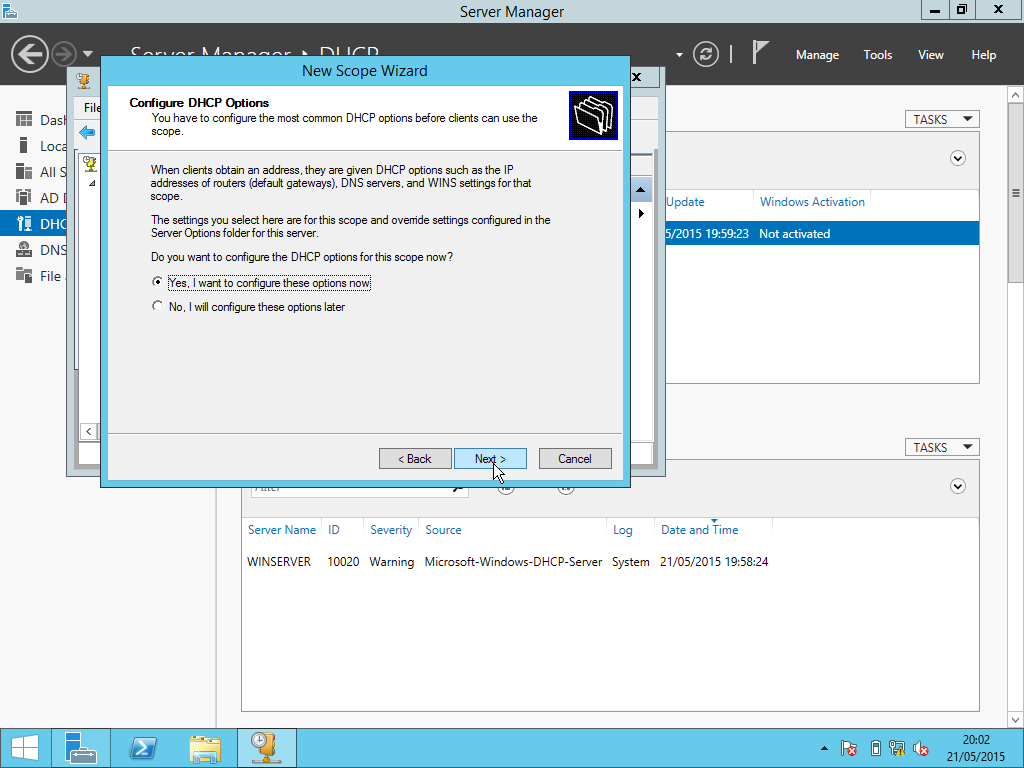Show hidden tray icons arrow
1024x768 pixels.
pos(824,748)
